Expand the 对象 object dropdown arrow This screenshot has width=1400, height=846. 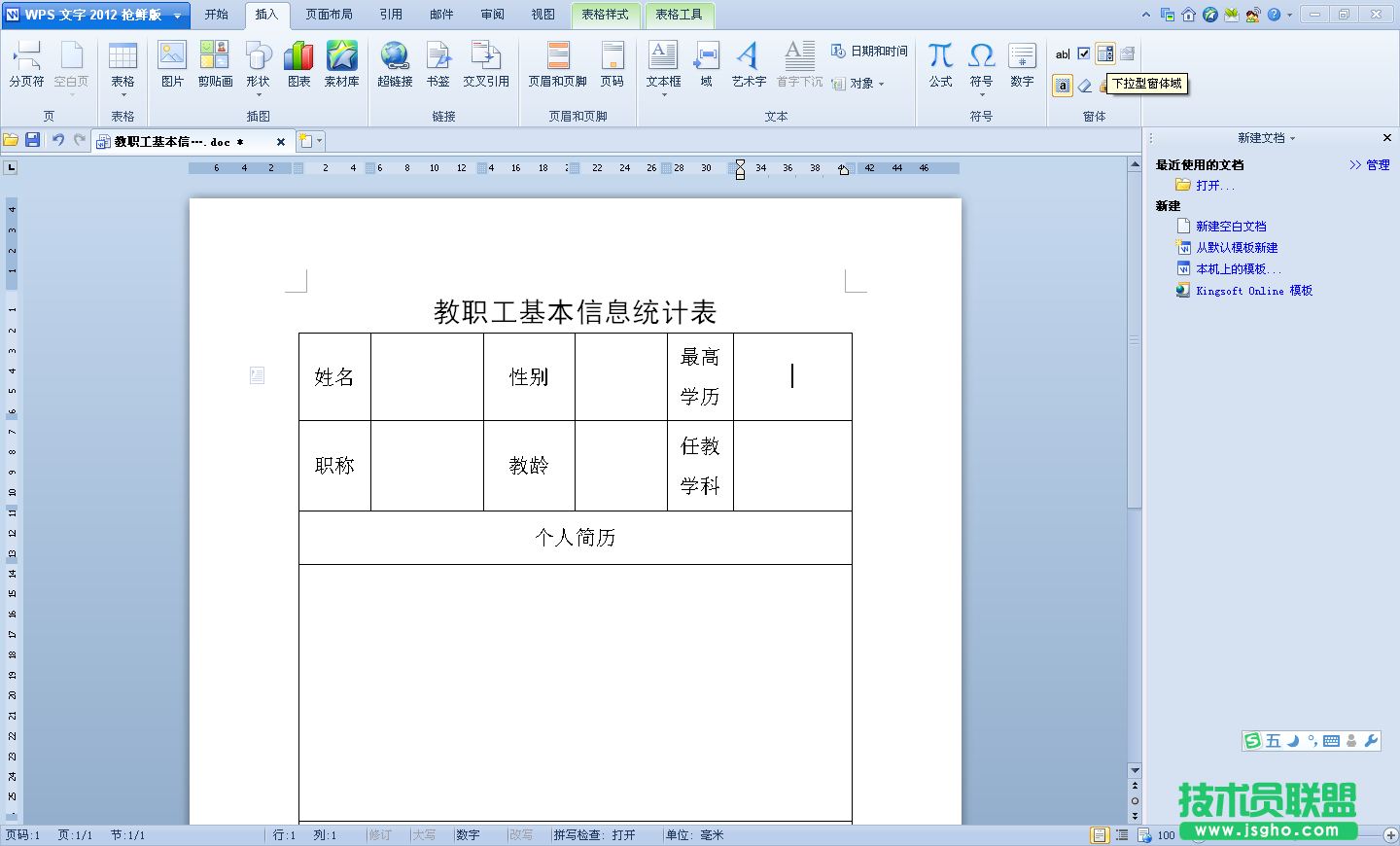(x=881, y=84)
